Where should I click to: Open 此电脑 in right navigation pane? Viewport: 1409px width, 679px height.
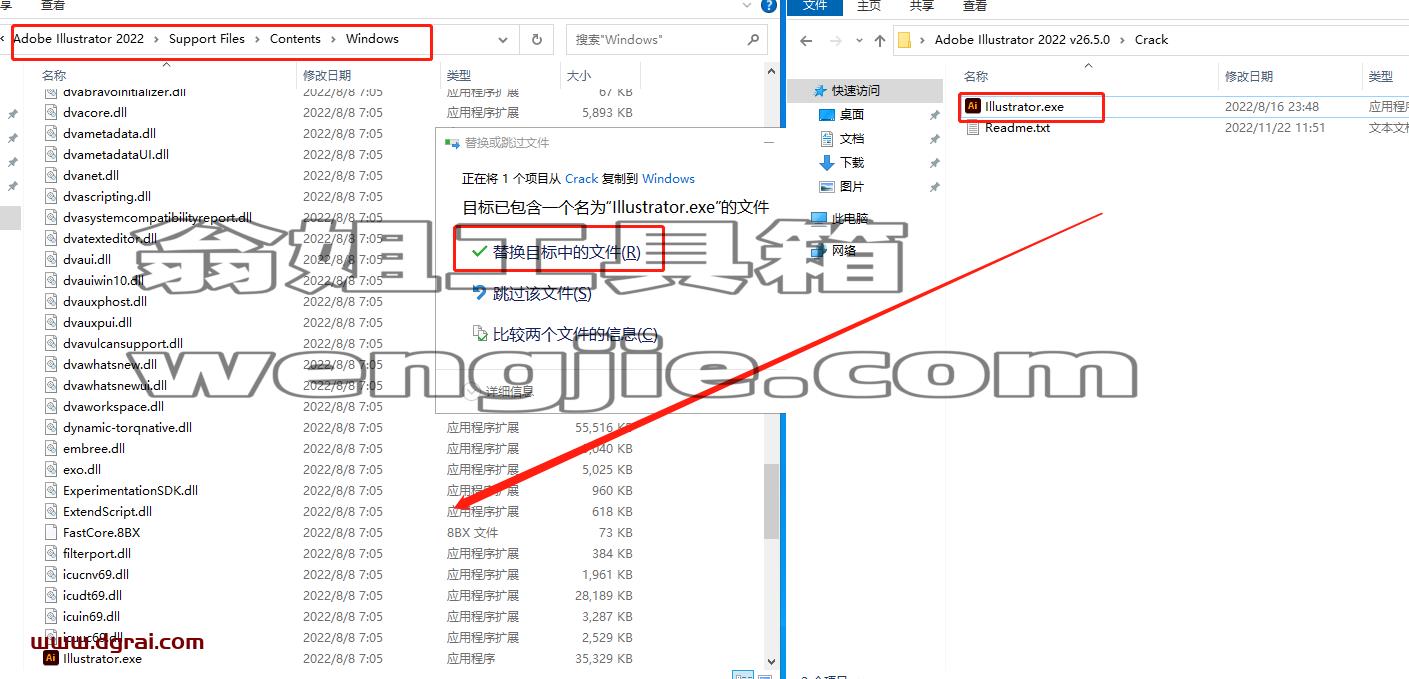[x=850, y=218]
